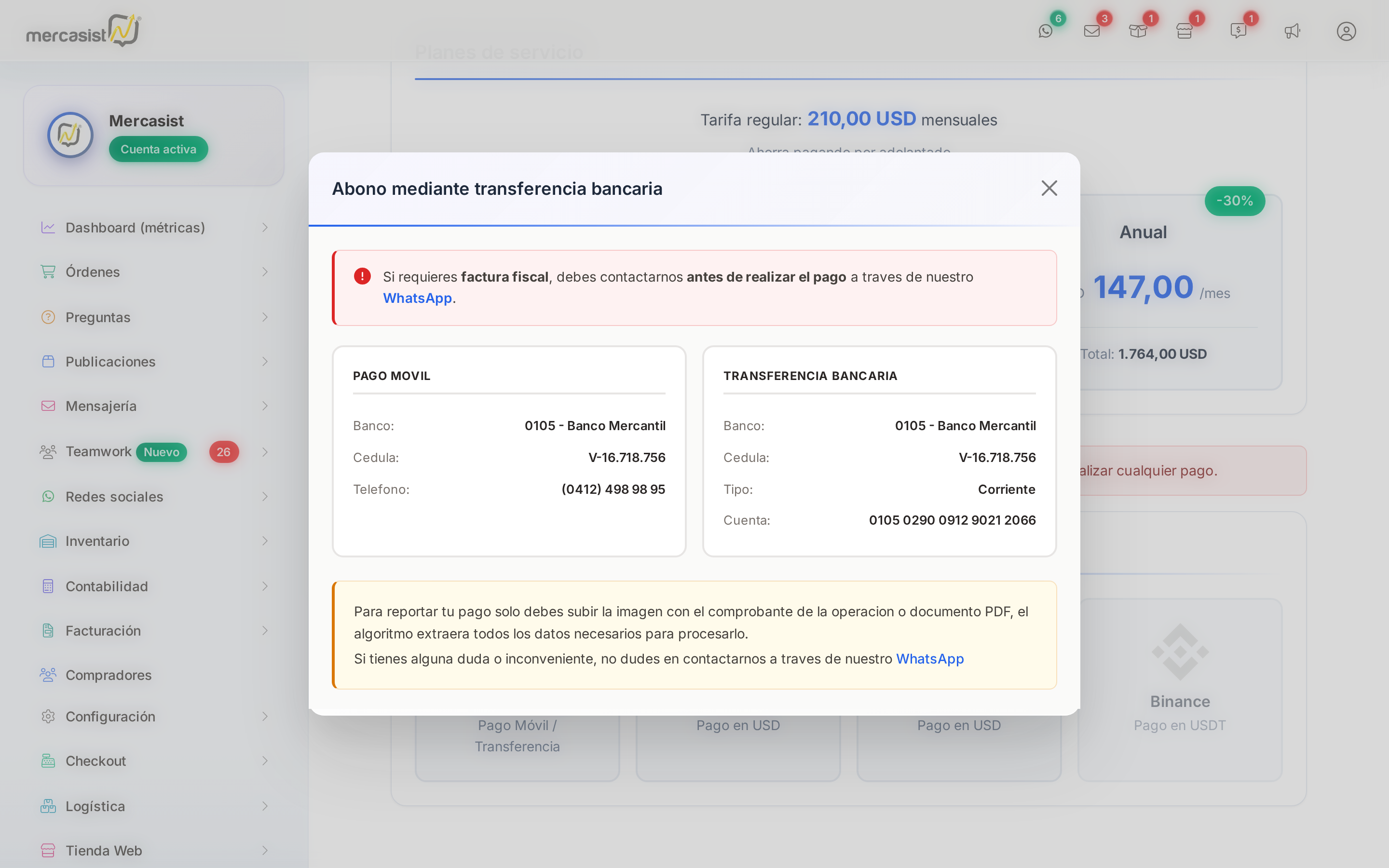Image resolution: width=1389 pixels, height=868 pixels.
Task: Expand the Redes sociales chevron
Action: (x=265, y=496)
